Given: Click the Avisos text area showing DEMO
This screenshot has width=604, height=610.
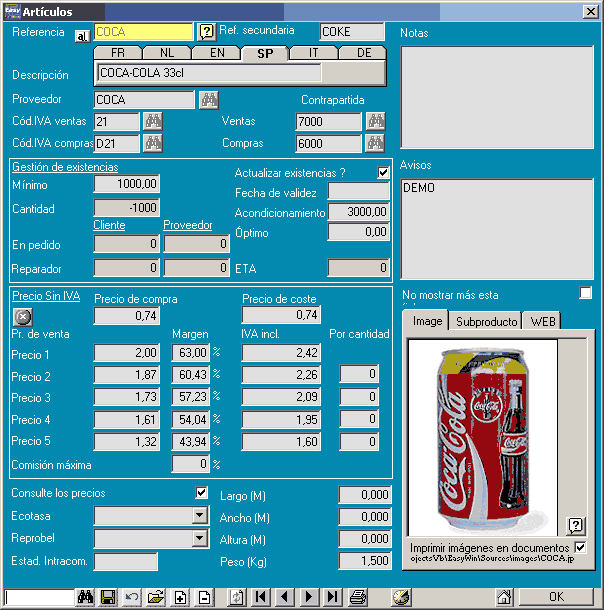Looking at the screenshot, I should tap(497, 229).
